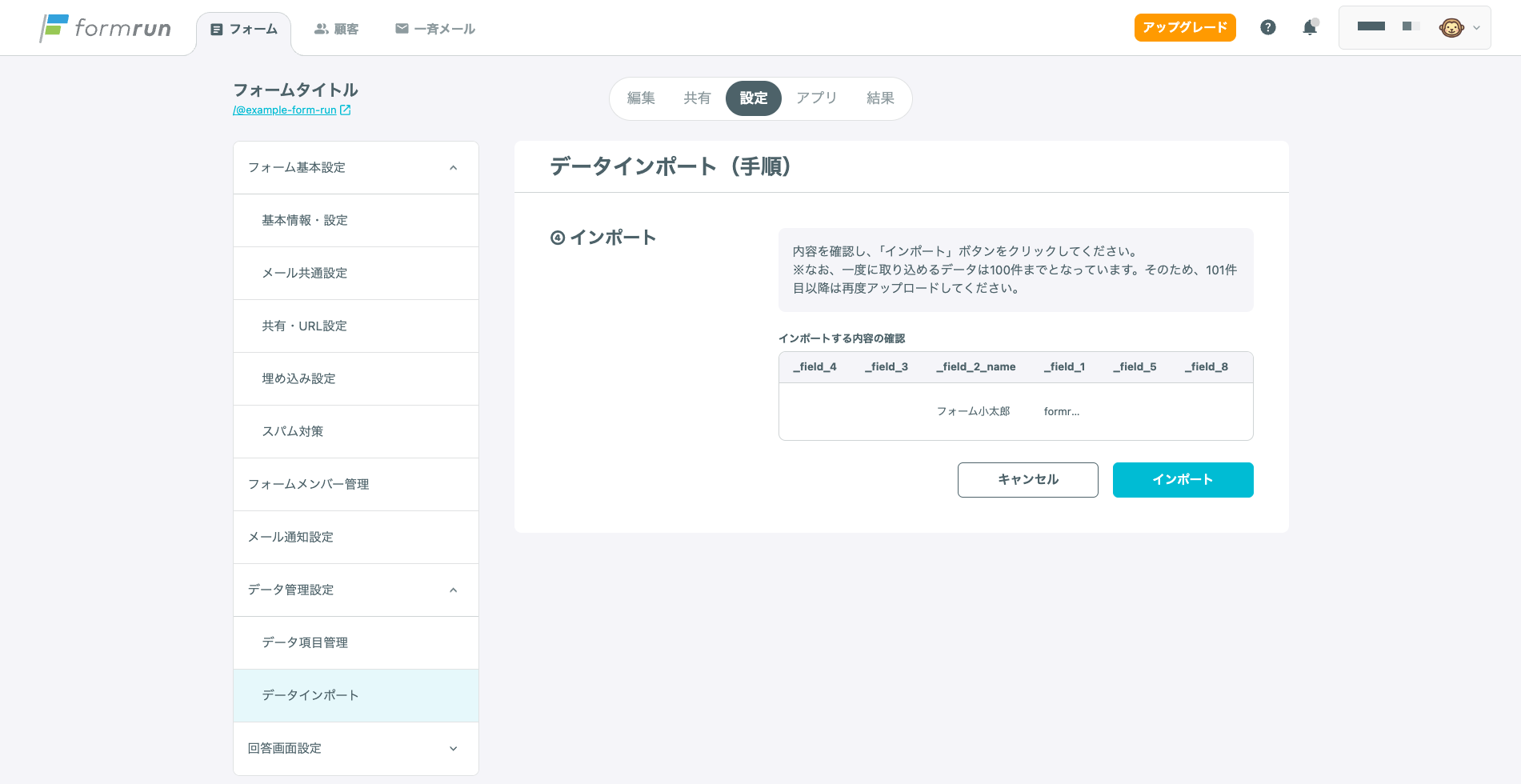
Task: Click the formrun logo
Action: 105,28
